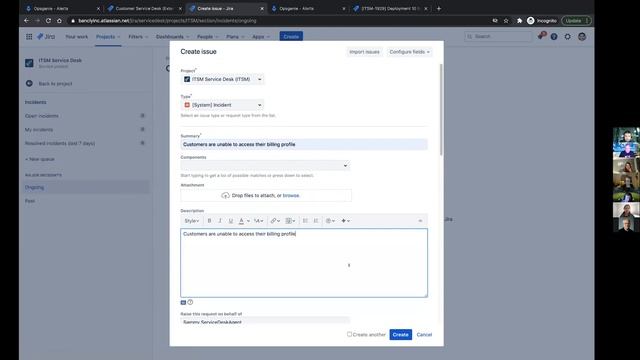Switch to the ITSM Deployment browser tab
Viewport: 640px width, 360px height.
tap(391, 8)
